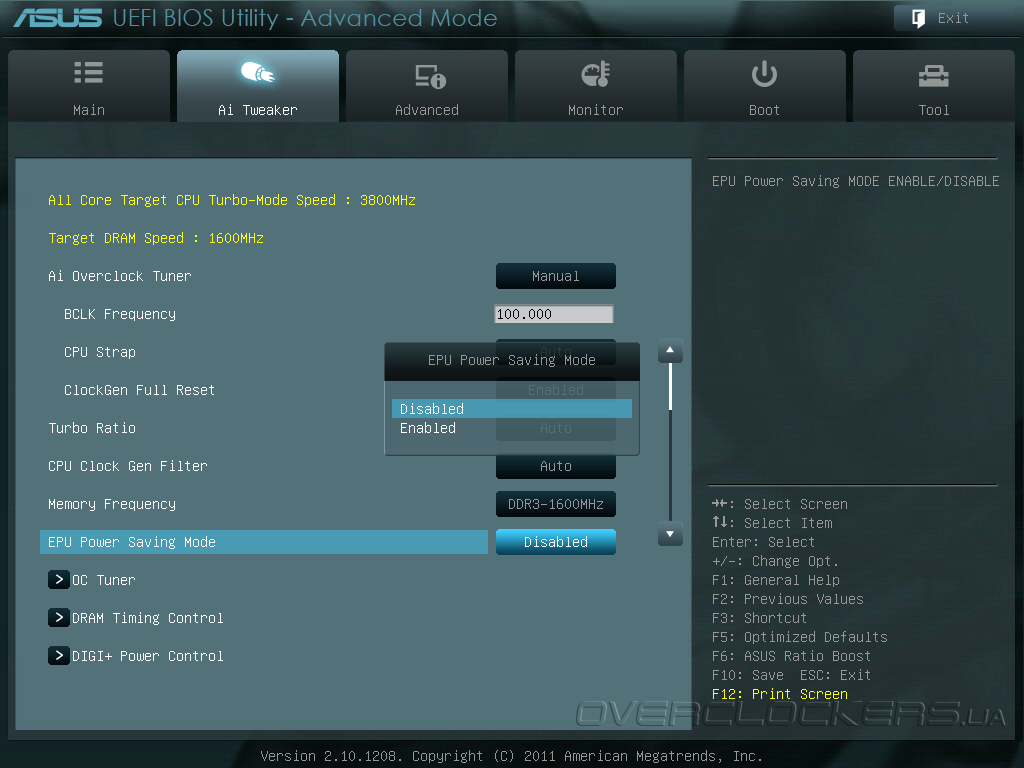Select Disabled in the EPU popup
Image resolution: width=1024 pixels, height=768 pixels.
(x=512, y=409)
